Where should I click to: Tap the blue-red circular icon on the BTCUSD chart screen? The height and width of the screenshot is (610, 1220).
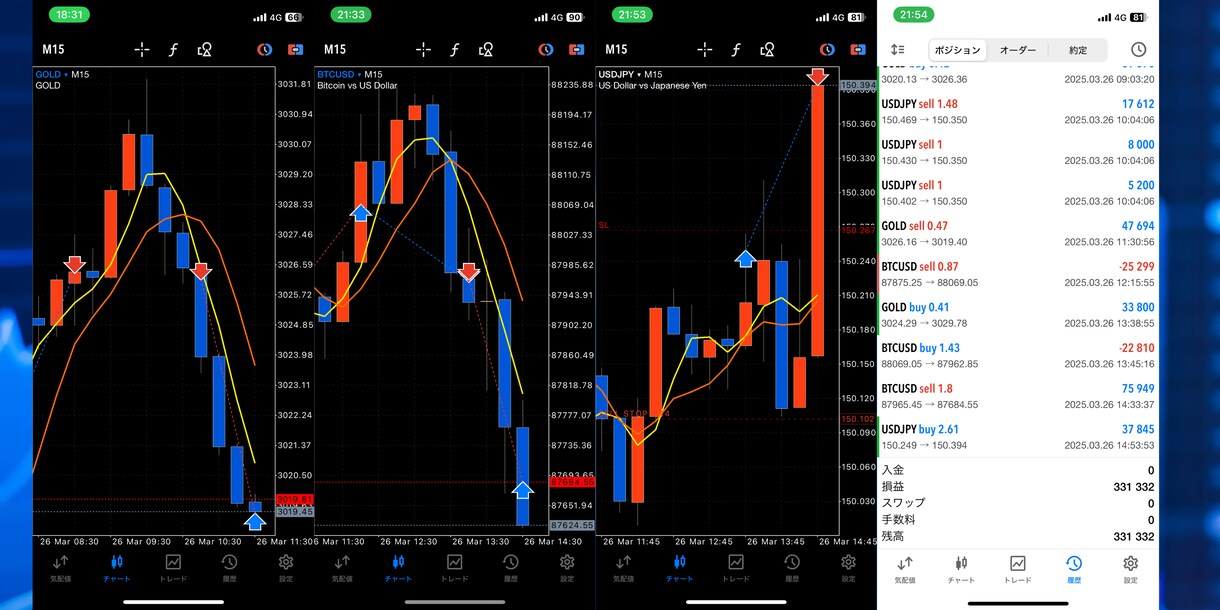(546, 49)
